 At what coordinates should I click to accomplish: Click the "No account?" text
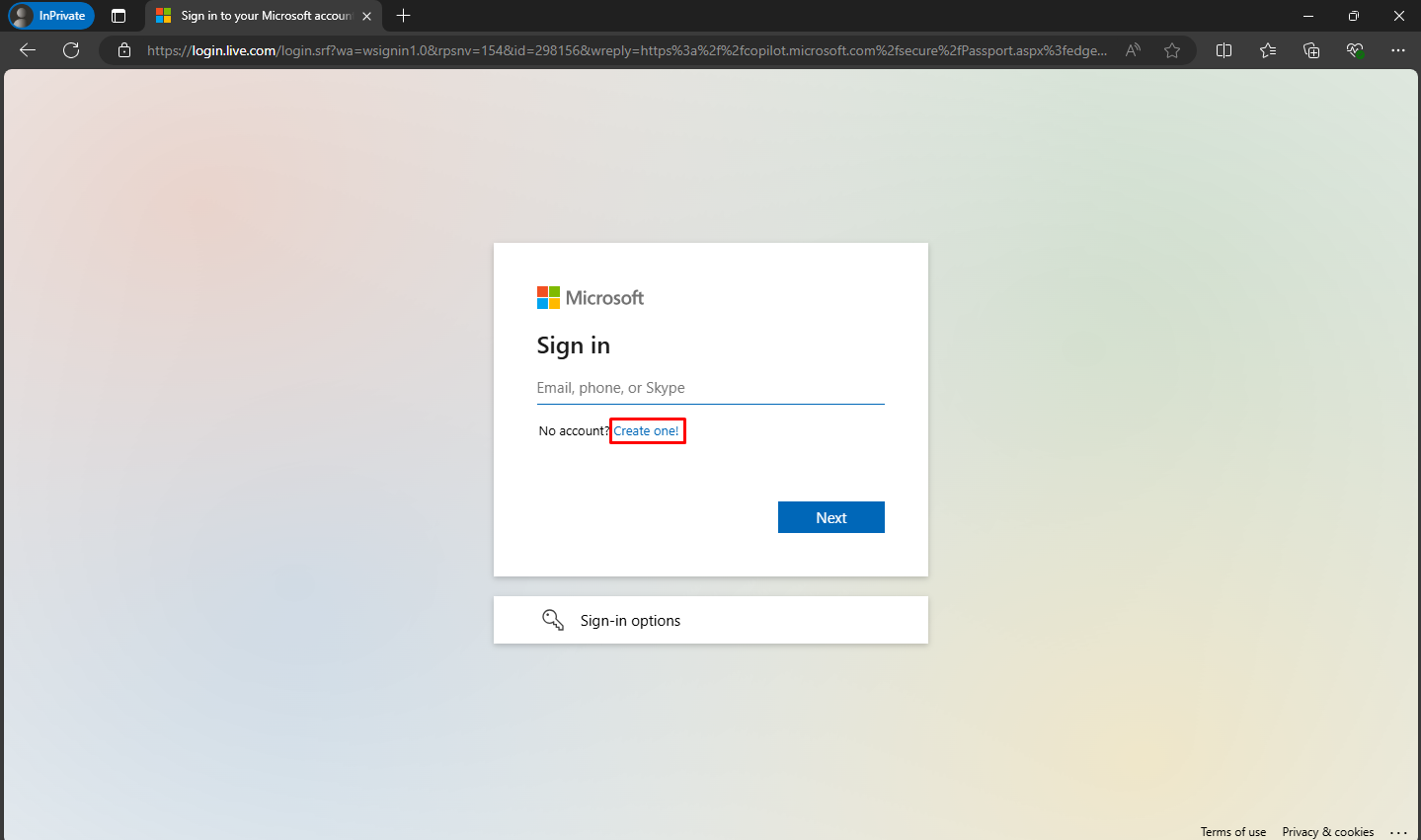tap(574, 431)
